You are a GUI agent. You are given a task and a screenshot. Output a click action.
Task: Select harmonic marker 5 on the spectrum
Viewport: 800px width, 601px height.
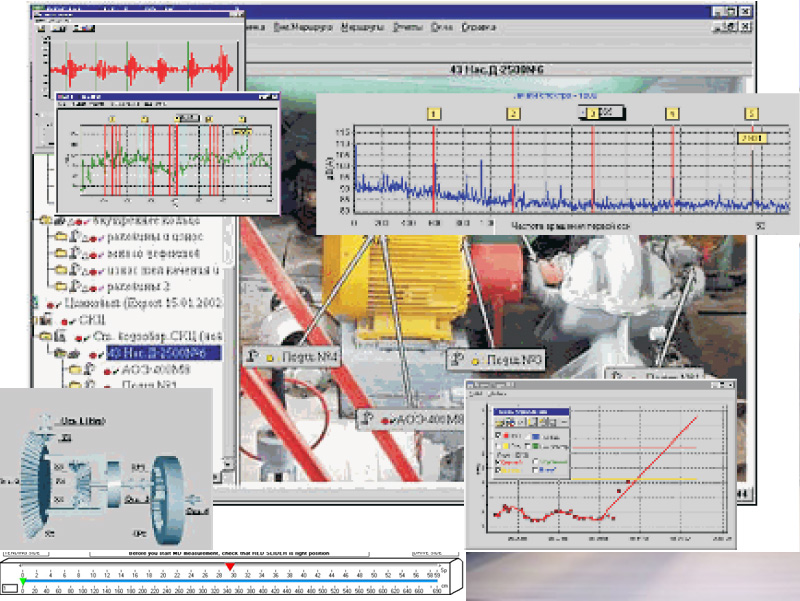(x=751, y=114)
